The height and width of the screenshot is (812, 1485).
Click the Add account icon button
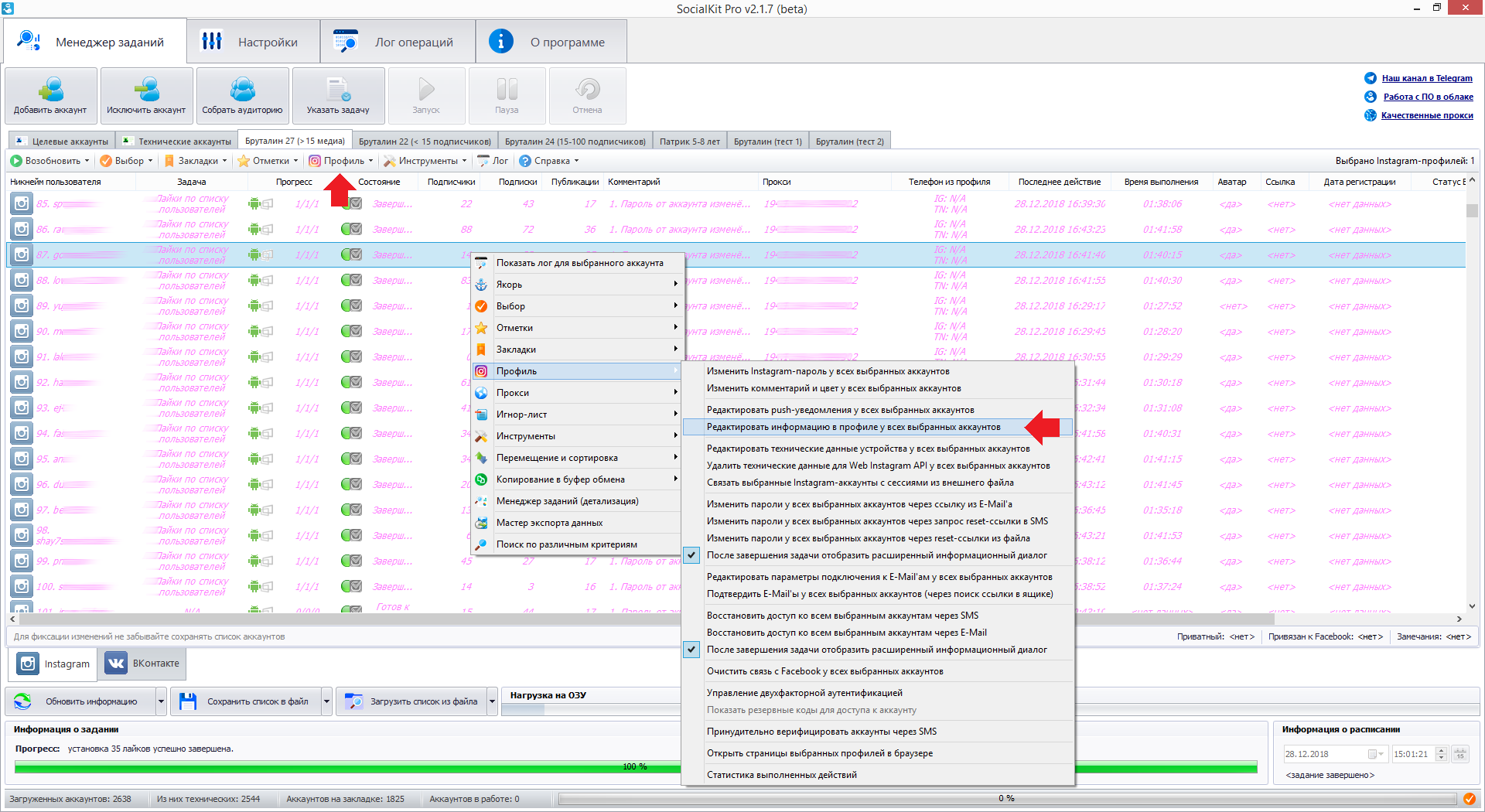(x=51, y=96)
